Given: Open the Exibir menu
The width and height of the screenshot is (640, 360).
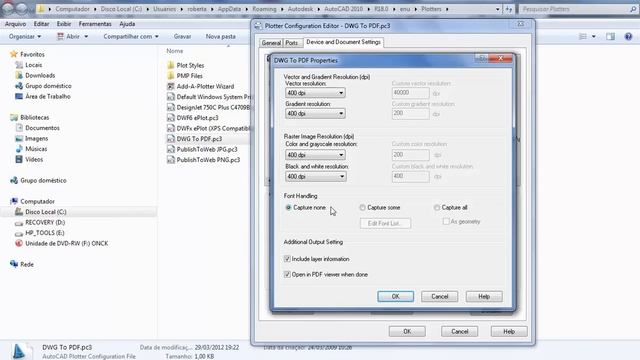Looking at the screenshot, I should coord(64,24).
